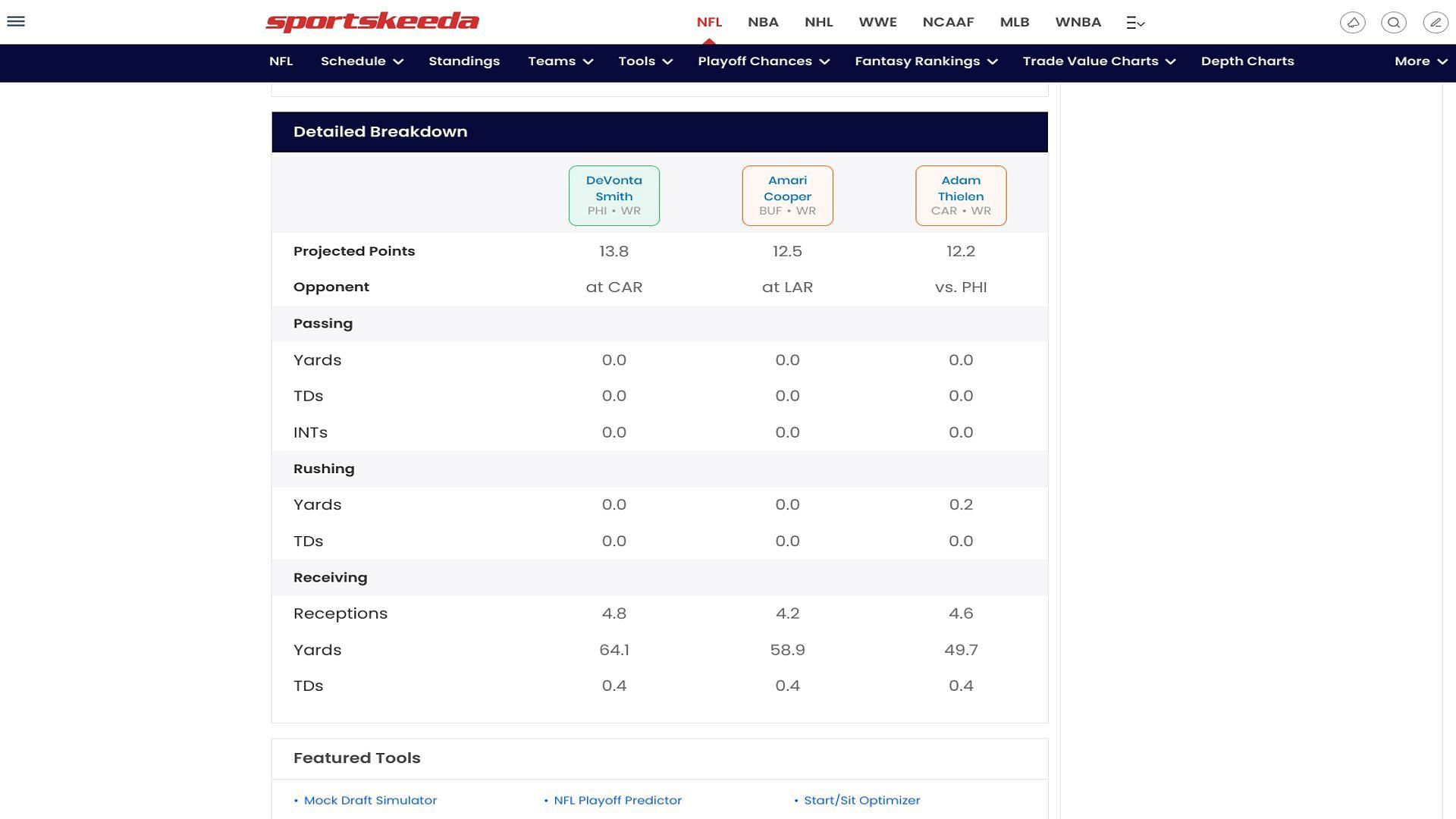Open the search icon in header

click(x=1394, y=23)
